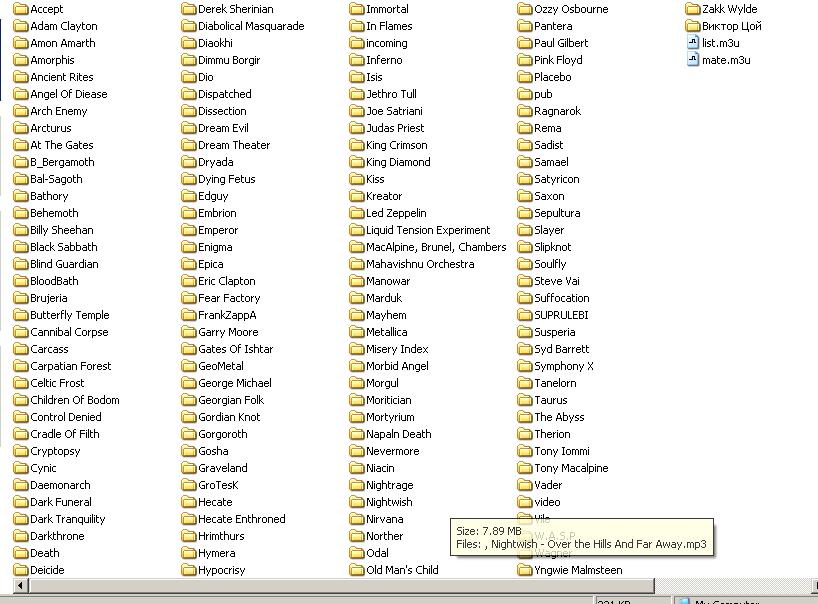
Task: Select the 'Carpatian Forest' folder name
Action: click(70, 366)
